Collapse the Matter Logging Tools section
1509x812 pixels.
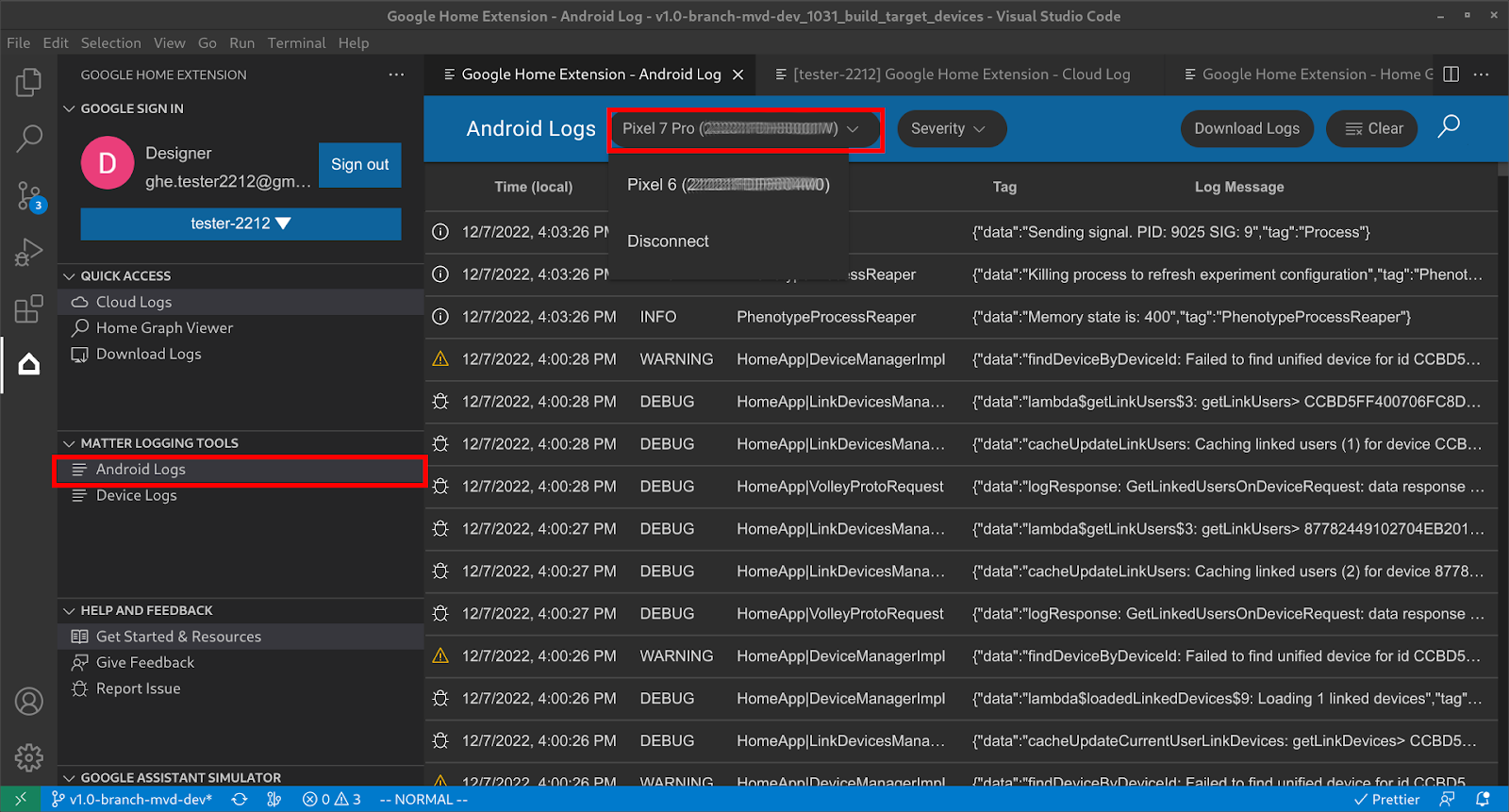coord(69,443)
